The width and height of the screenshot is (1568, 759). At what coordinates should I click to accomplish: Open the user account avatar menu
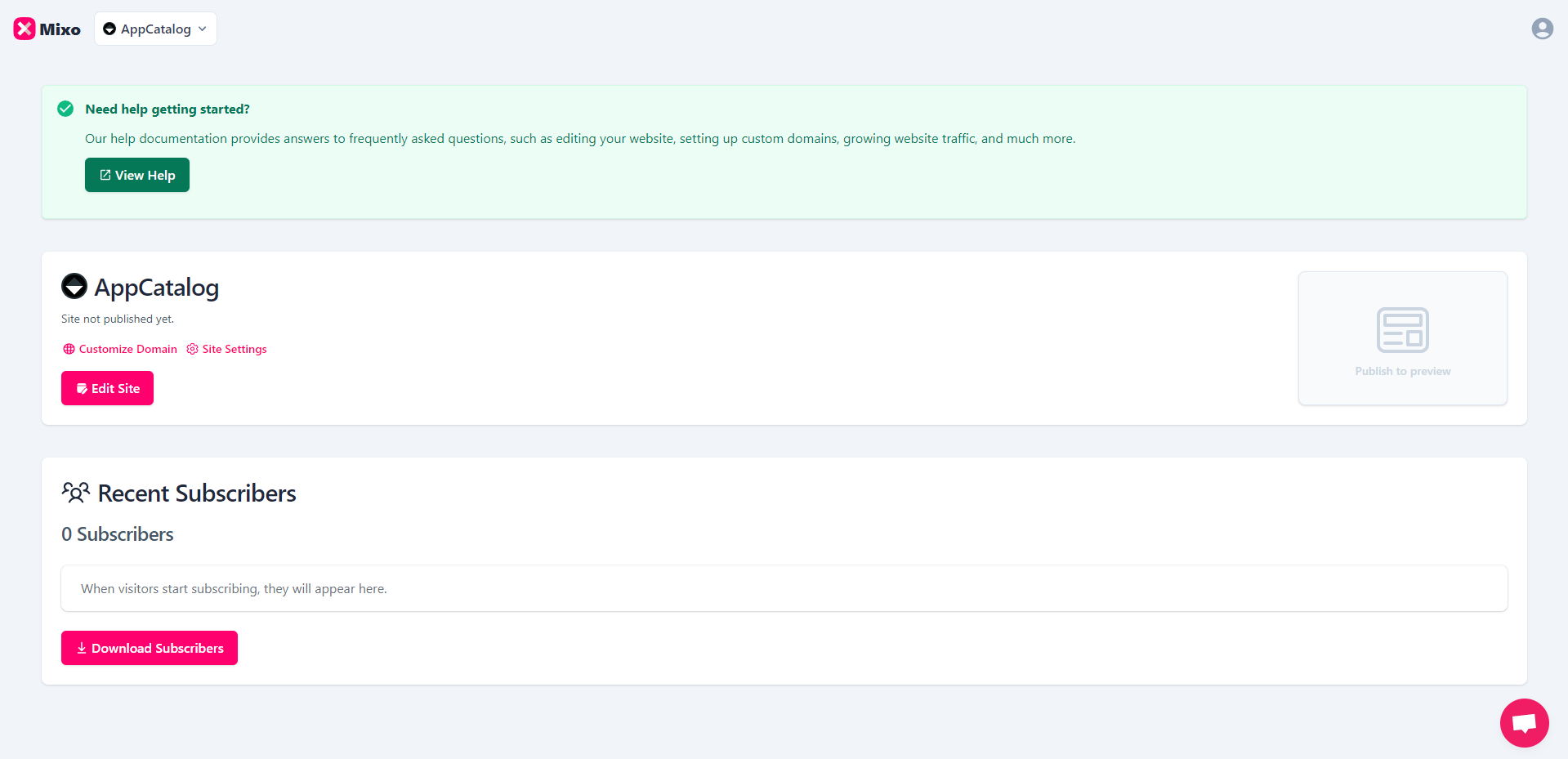pyautogui.click(x=1542, y=29)
